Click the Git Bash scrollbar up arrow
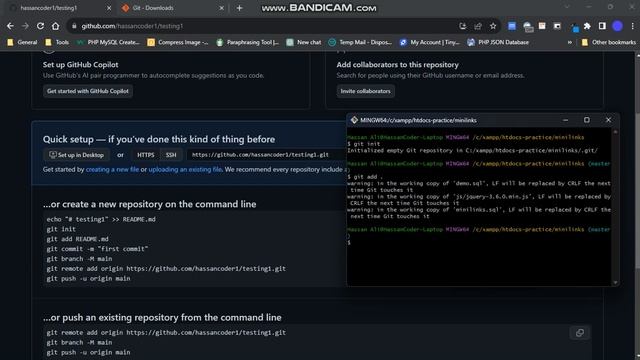 (x=616, y=131)
